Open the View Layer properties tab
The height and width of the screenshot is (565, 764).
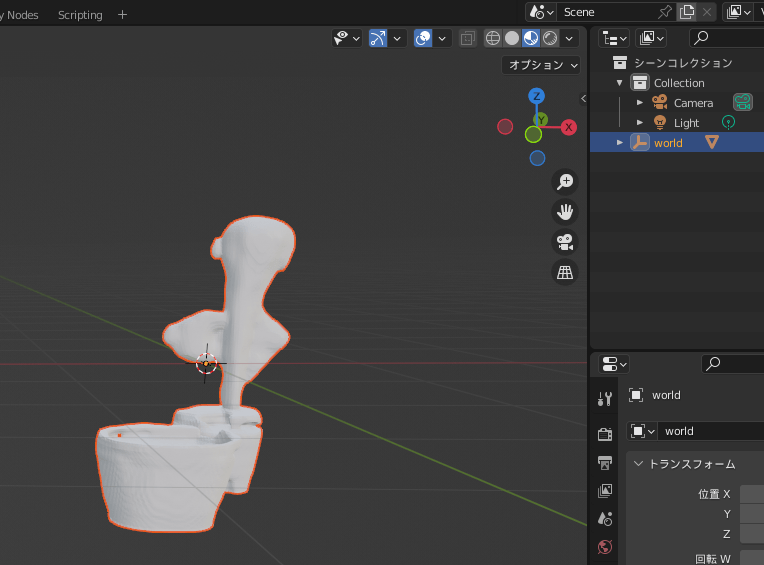605,490
